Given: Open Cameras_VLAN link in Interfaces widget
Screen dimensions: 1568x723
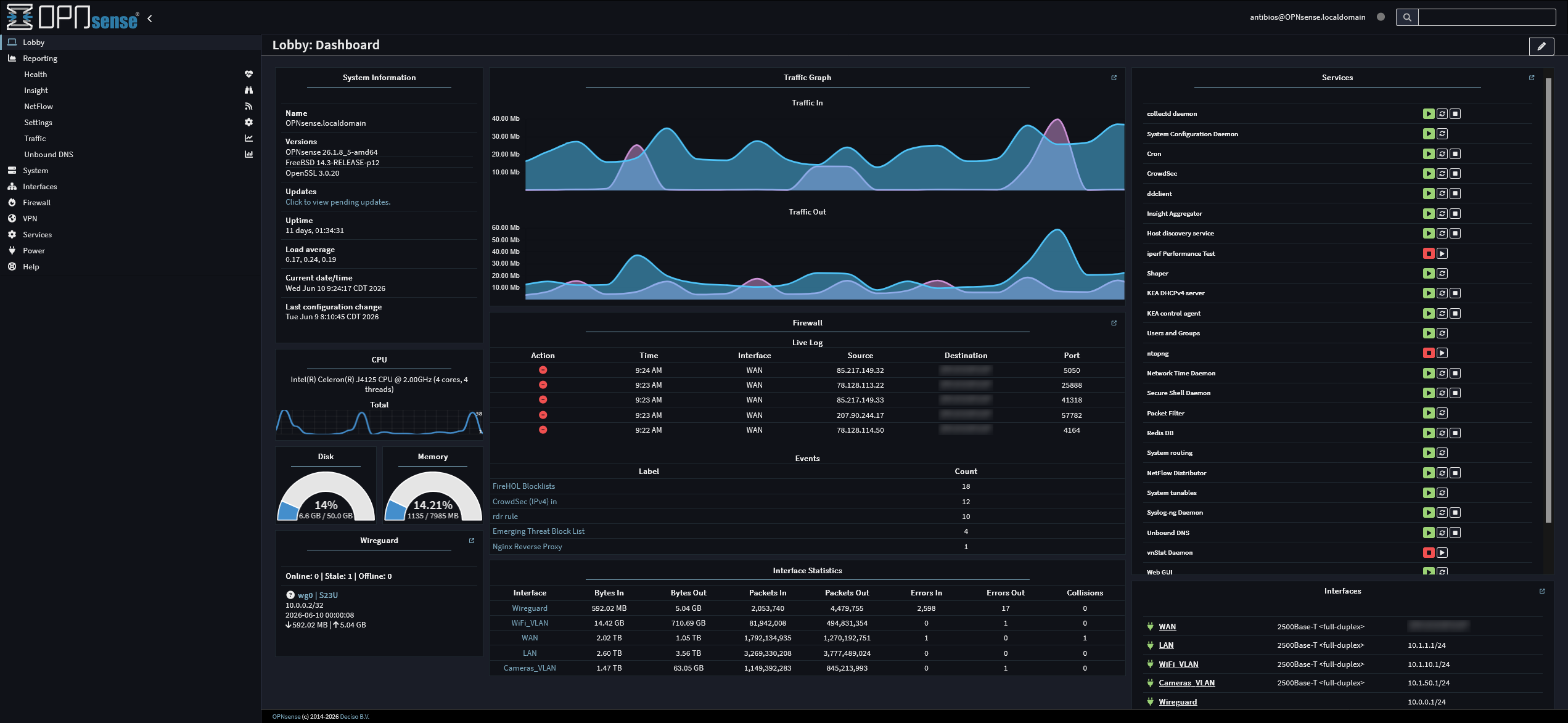Looking at the screenshot, I should coord(1186,683).
